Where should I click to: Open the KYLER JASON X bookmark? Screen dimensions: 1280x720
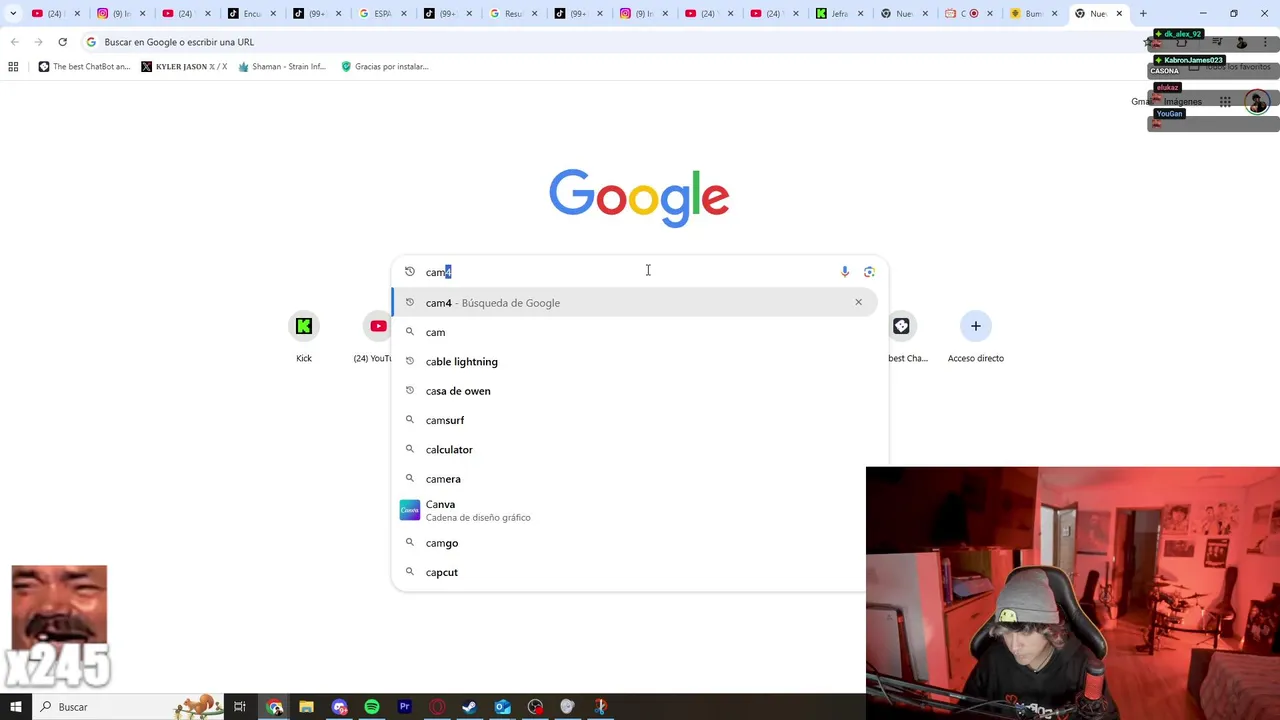(x=184, y=67)
